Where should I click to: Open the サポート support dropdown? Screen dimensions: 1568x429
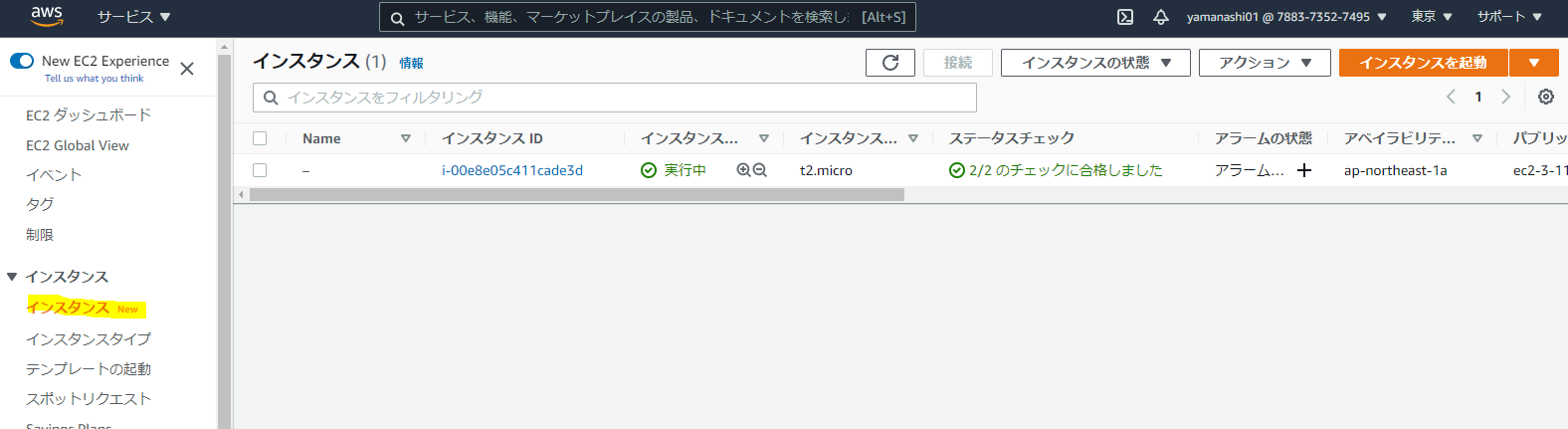click(x=1509, y=17)
